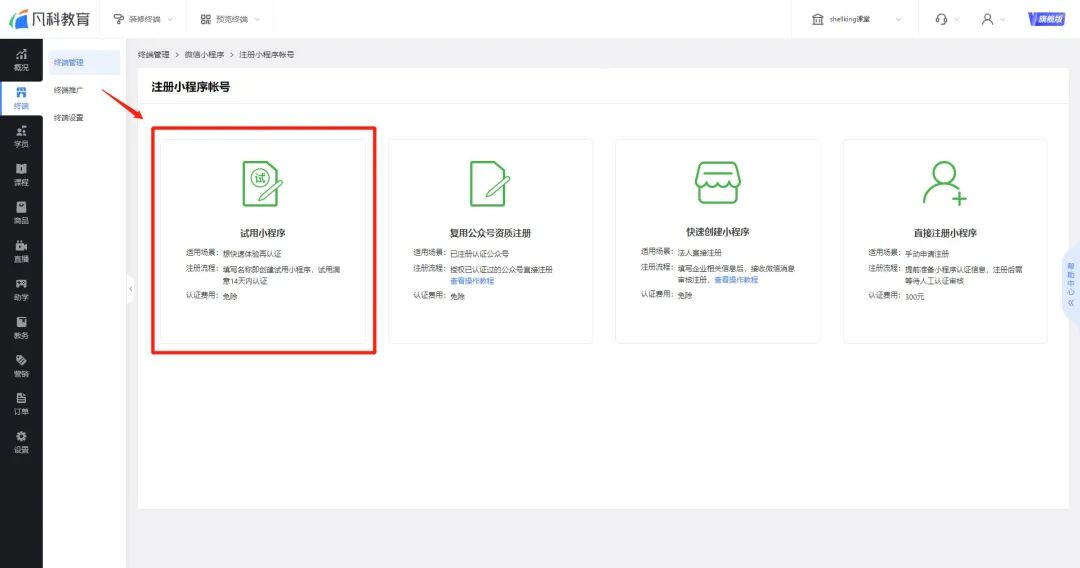
Task: Click the 凡科教育 logo
Action: [x=50, y=19]
